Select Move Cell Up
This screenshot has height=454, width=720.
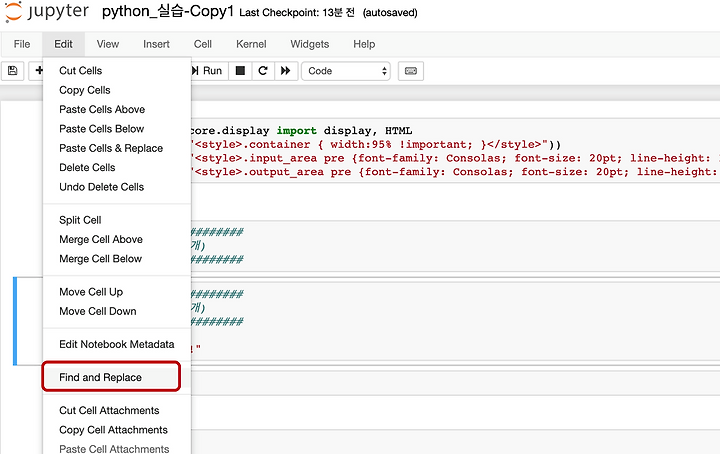[x=117, y=292]
